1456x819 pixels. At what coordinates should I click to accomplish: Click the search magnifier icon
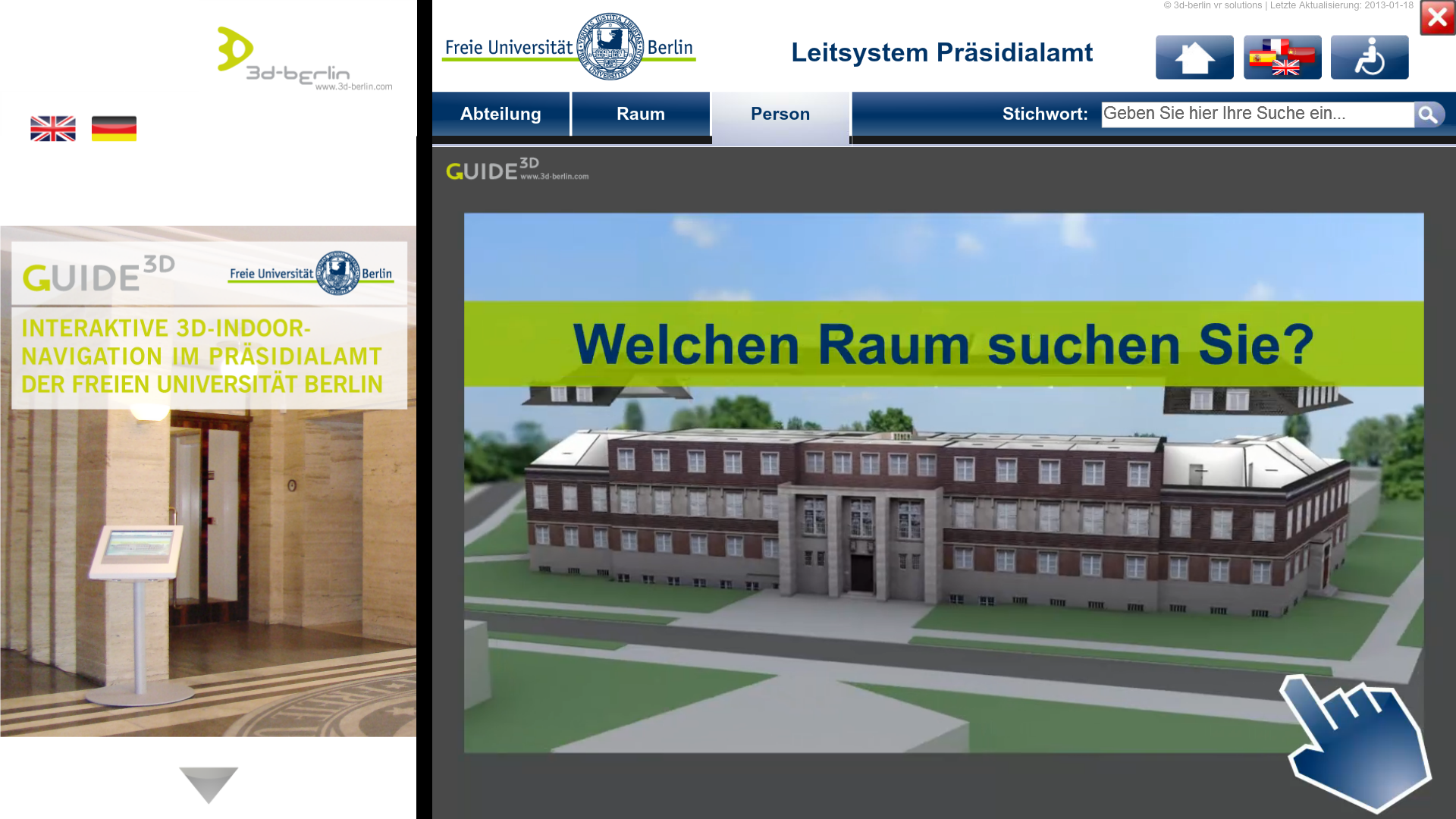pos(1429,115)
